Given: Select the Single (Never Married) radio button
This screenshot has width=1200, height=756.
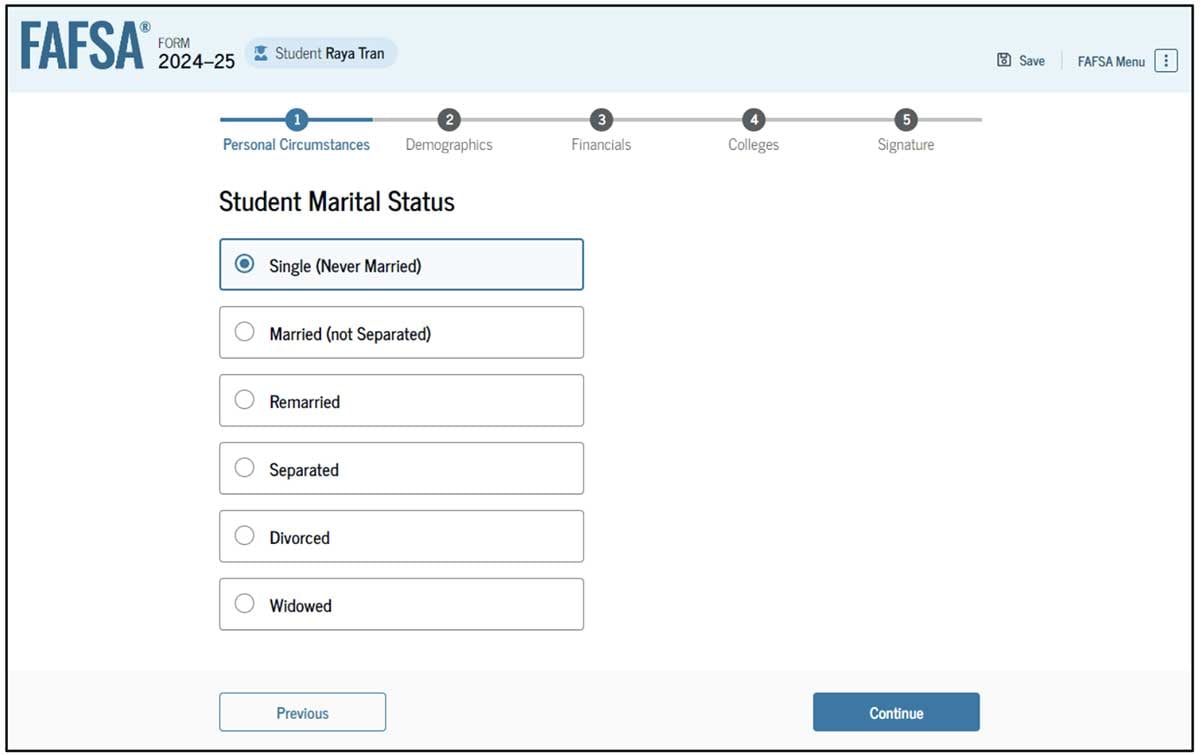Looking at the screenshot, I should [244, 265].
